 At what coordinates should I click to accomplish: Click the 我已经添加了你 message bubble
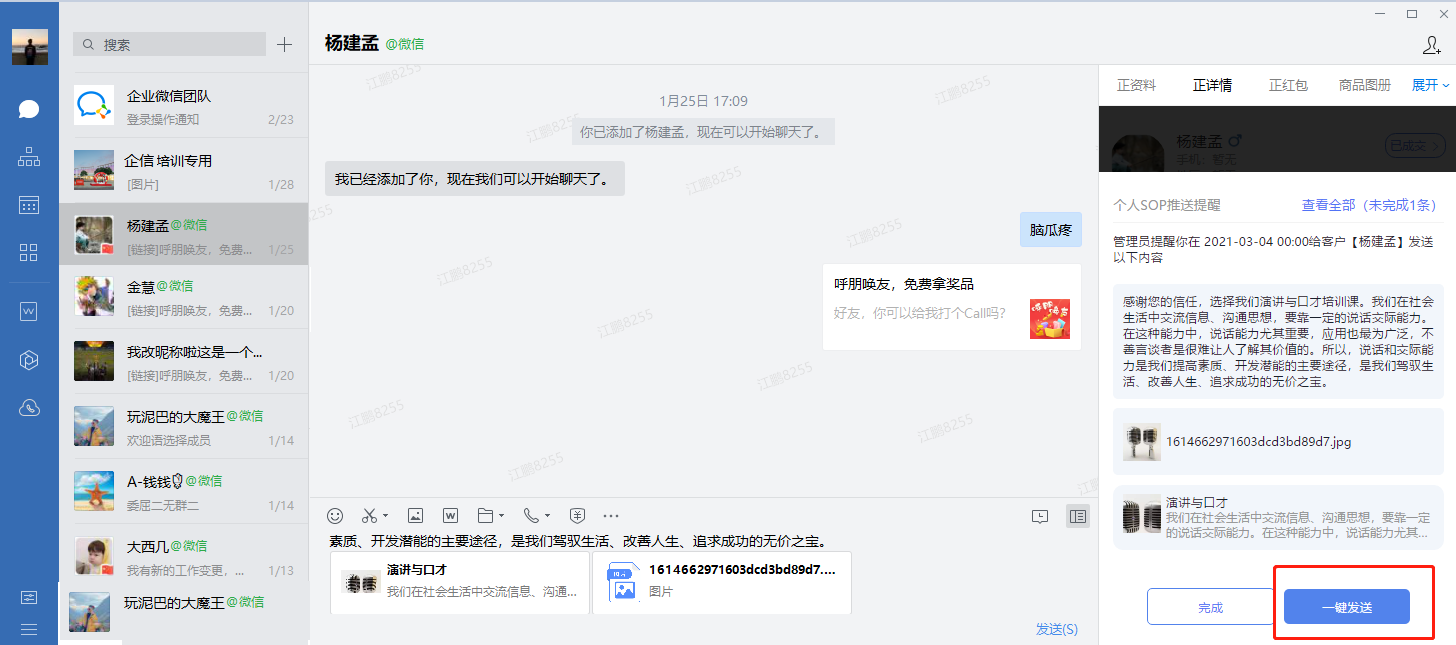tap(475, 179)
